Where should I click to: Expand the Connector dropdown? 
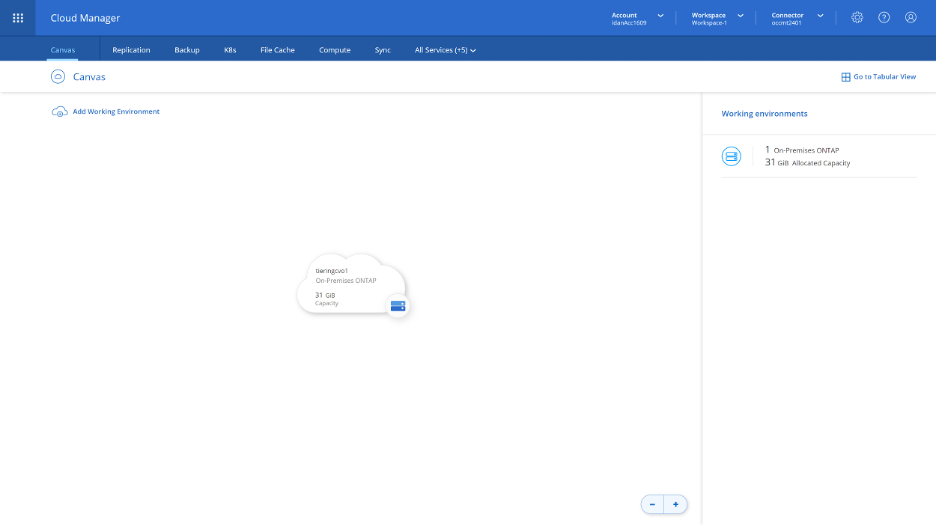820,16
